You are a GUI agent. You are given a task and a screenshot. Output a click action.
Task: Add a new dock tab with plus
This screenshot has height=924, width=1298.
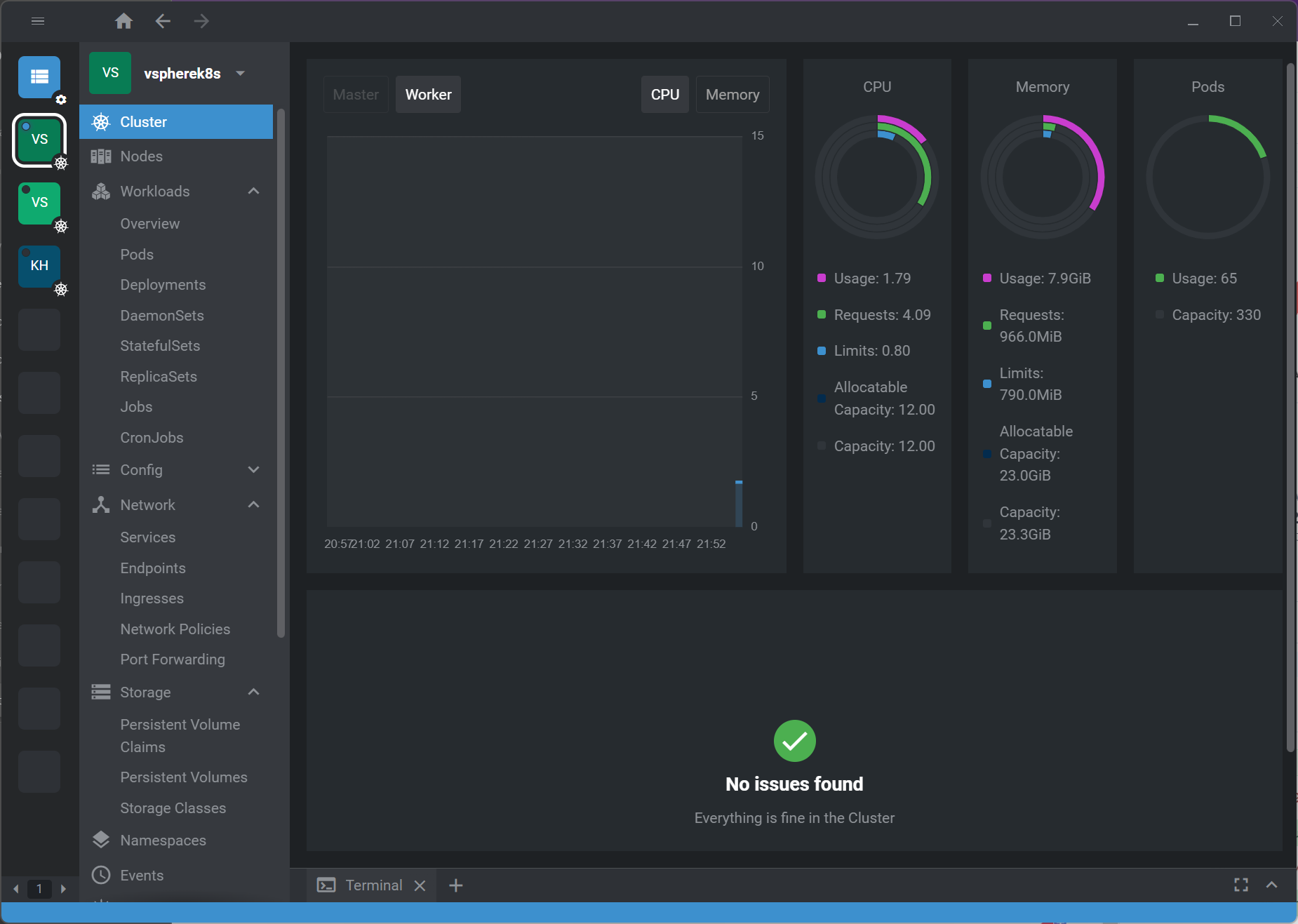tap(455, 885)
